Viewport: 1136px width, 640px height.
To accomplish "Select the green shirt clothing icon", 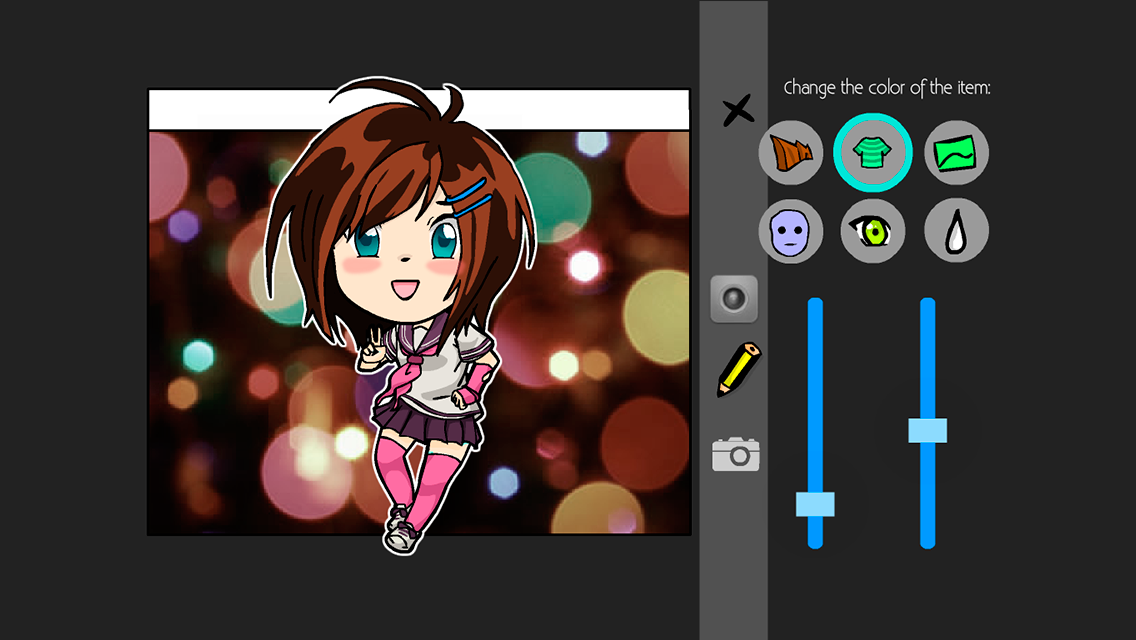I will point(872,153).
